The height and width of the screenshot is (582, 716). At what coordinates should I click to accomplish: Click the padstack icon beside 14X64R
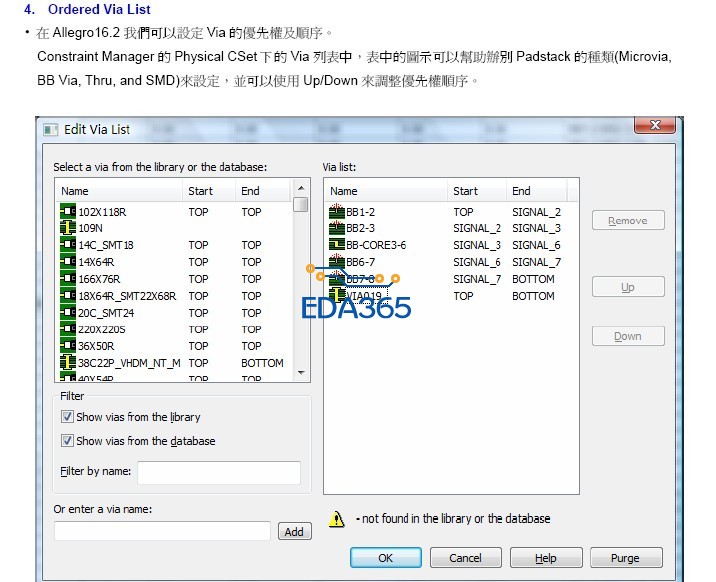pyautogui.click(x=68, y=262)
